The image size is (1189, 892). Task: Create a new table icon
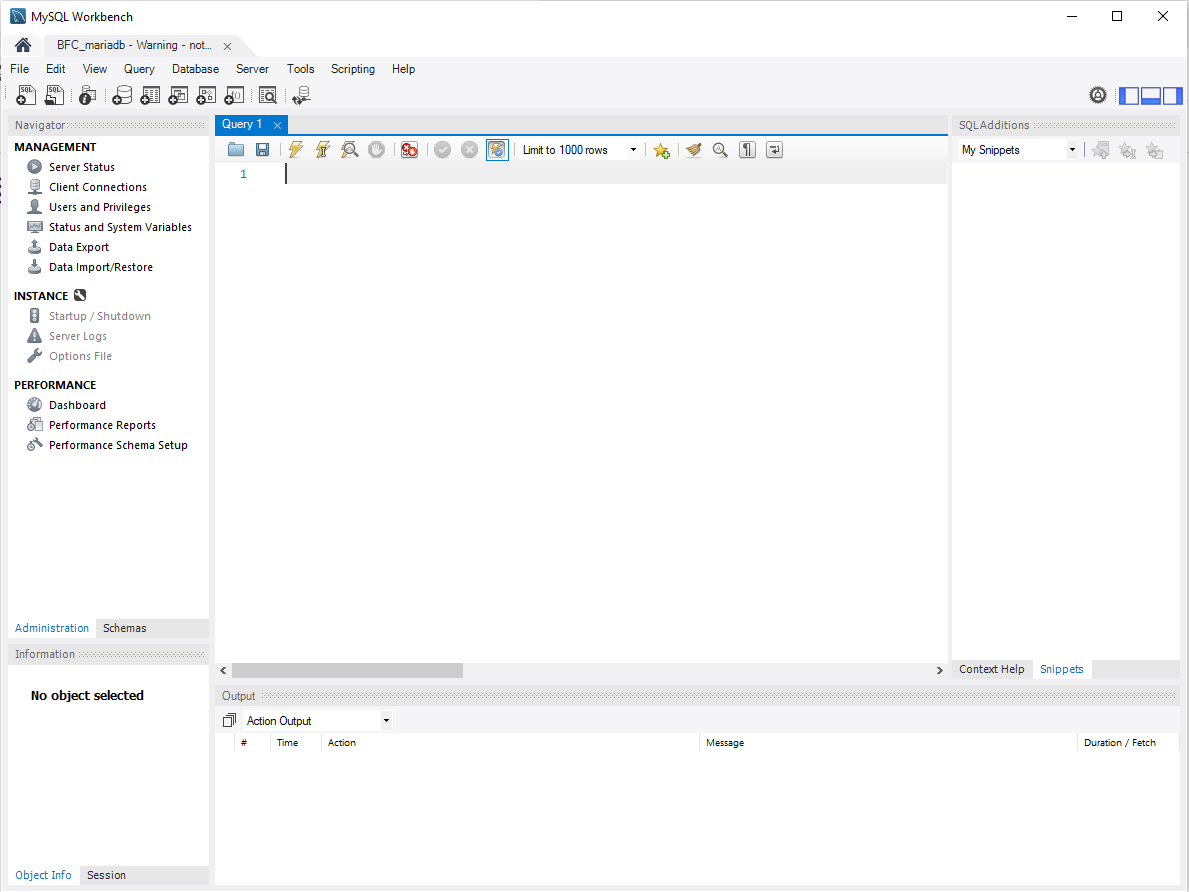[x=150, y=96]
